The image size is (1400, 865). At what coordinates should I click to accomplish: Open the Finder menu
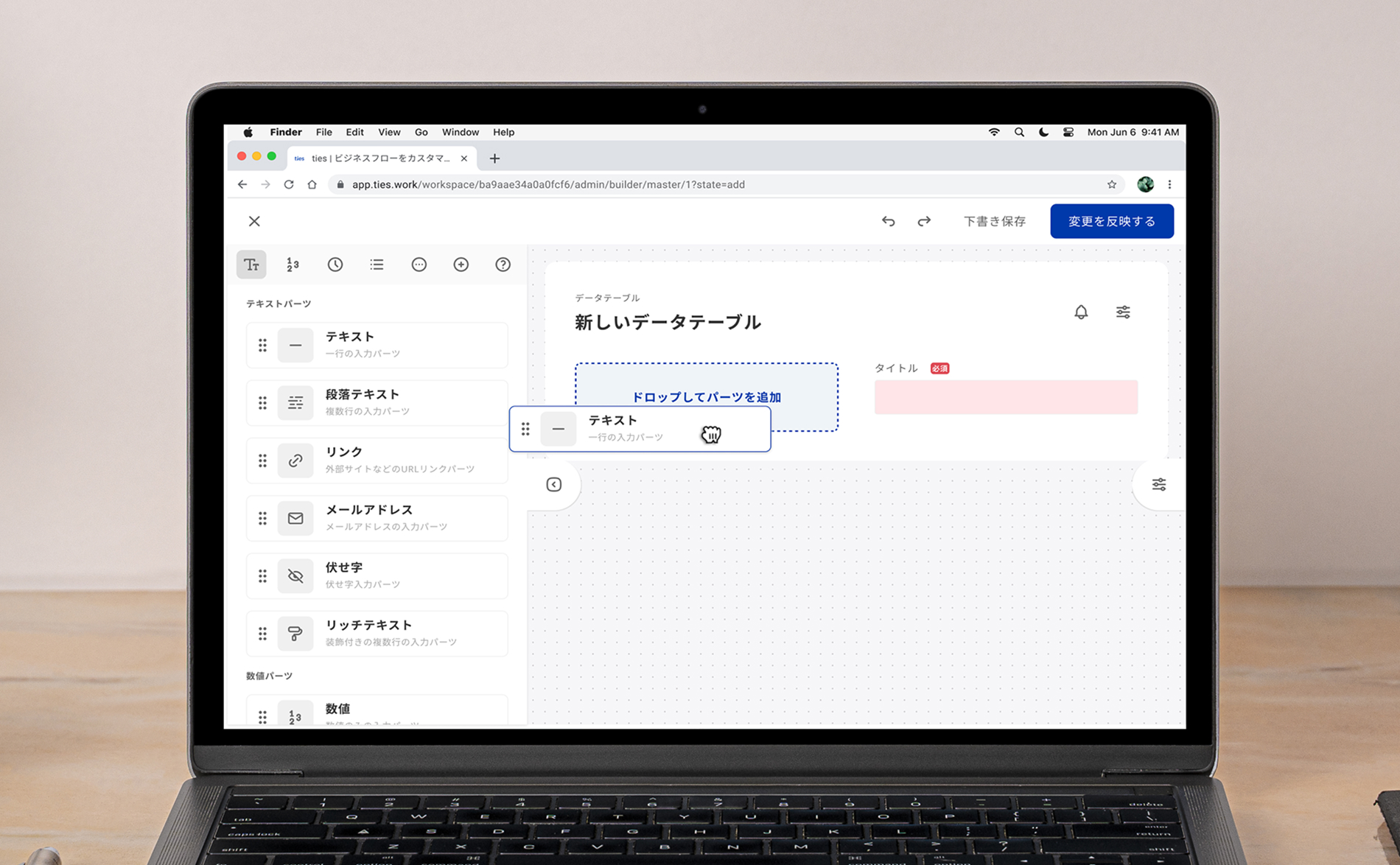pyautogui.click(x=286, y=133)
